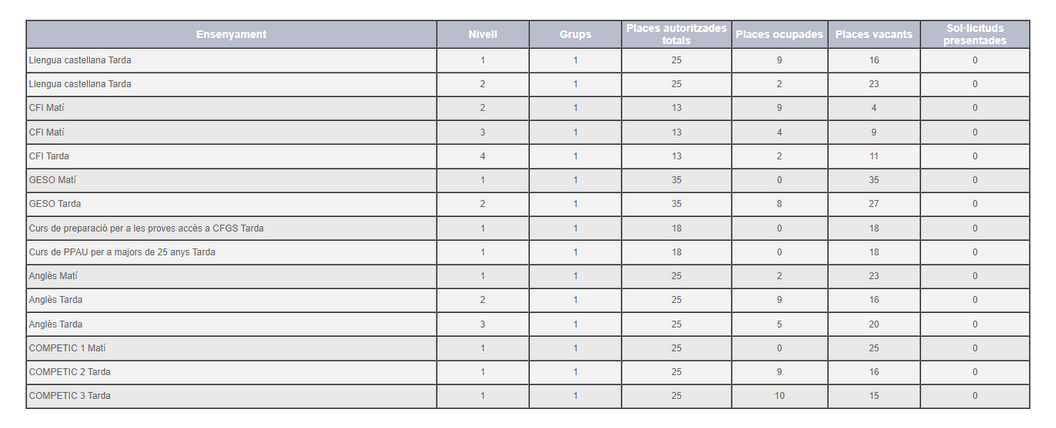Select the Anglès Matí row name

(x=54, y=276)
